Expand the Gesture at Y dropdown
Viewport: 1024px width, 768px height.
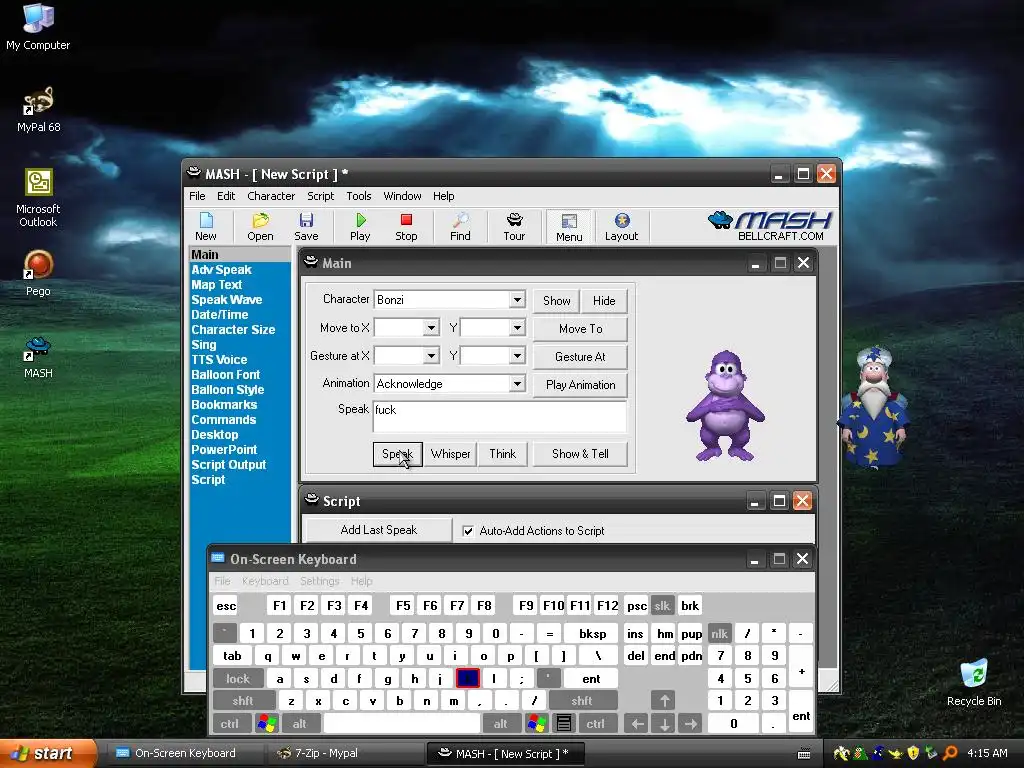tap(517, 356)
